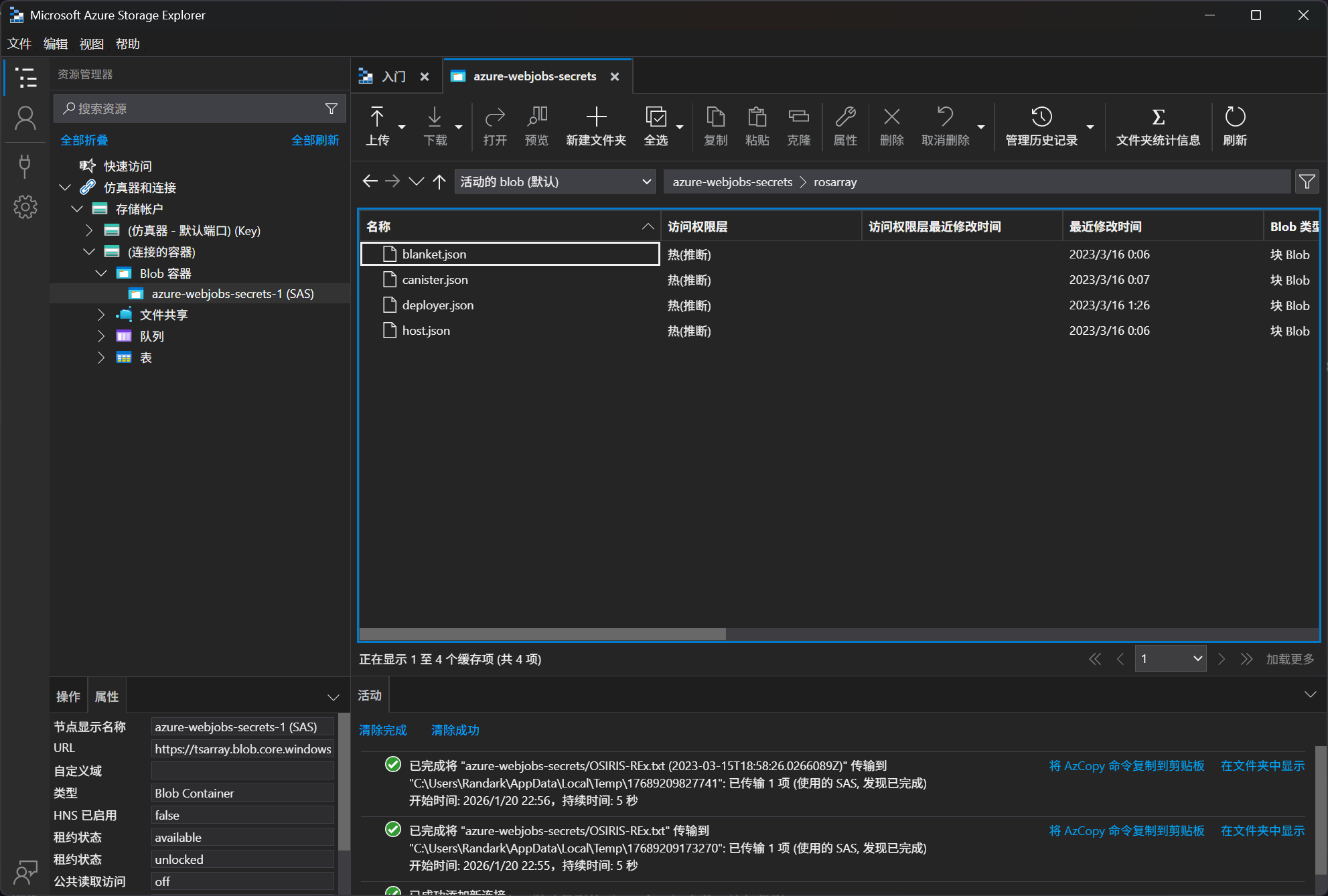Open the connect plug icon in sidebar
1328x896 pixels.
[x=25, y=165]
